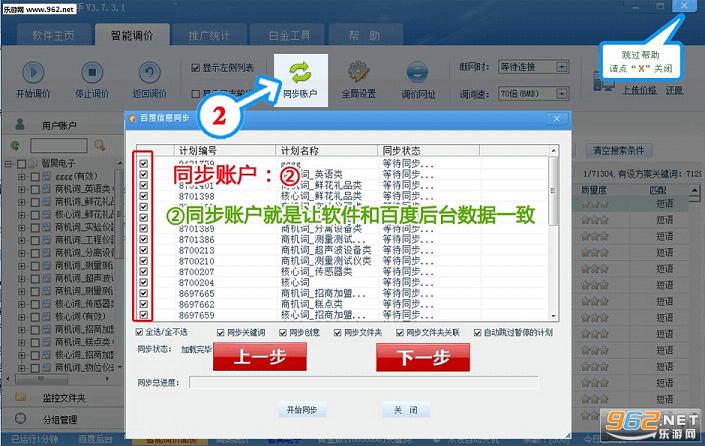Click the 同步账户 green sync icon
Screen dimensions: 705x446
(300, 72)
